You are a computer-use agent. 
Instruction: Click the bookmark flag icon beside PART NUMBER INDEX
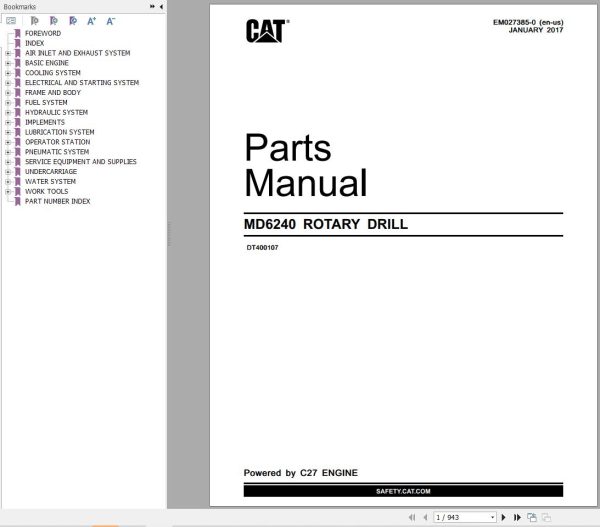coord(18,201)
